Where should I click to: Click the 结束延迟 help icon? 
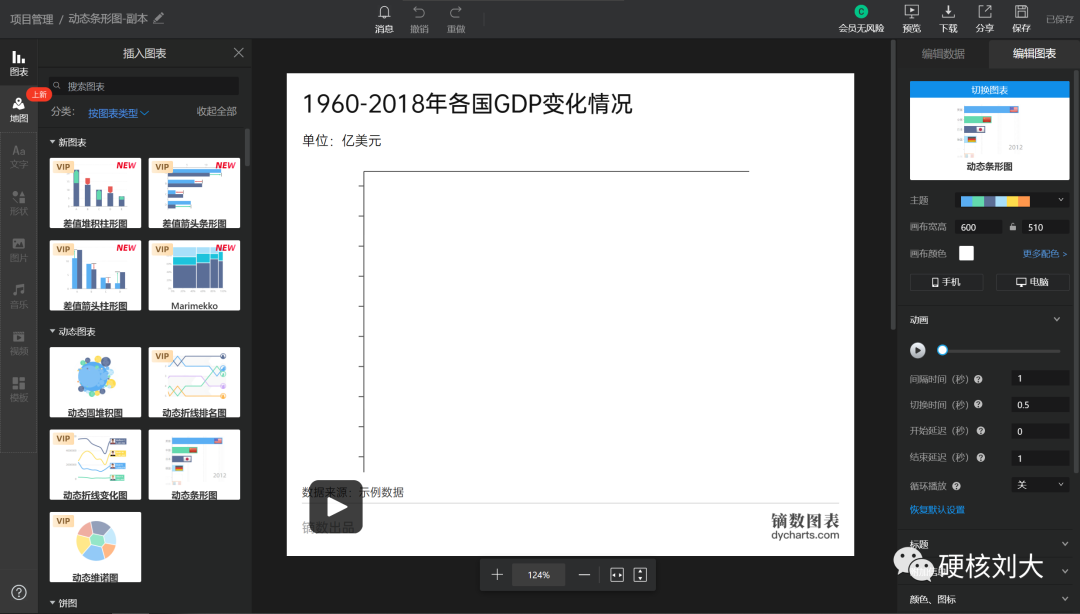[981, 458]
